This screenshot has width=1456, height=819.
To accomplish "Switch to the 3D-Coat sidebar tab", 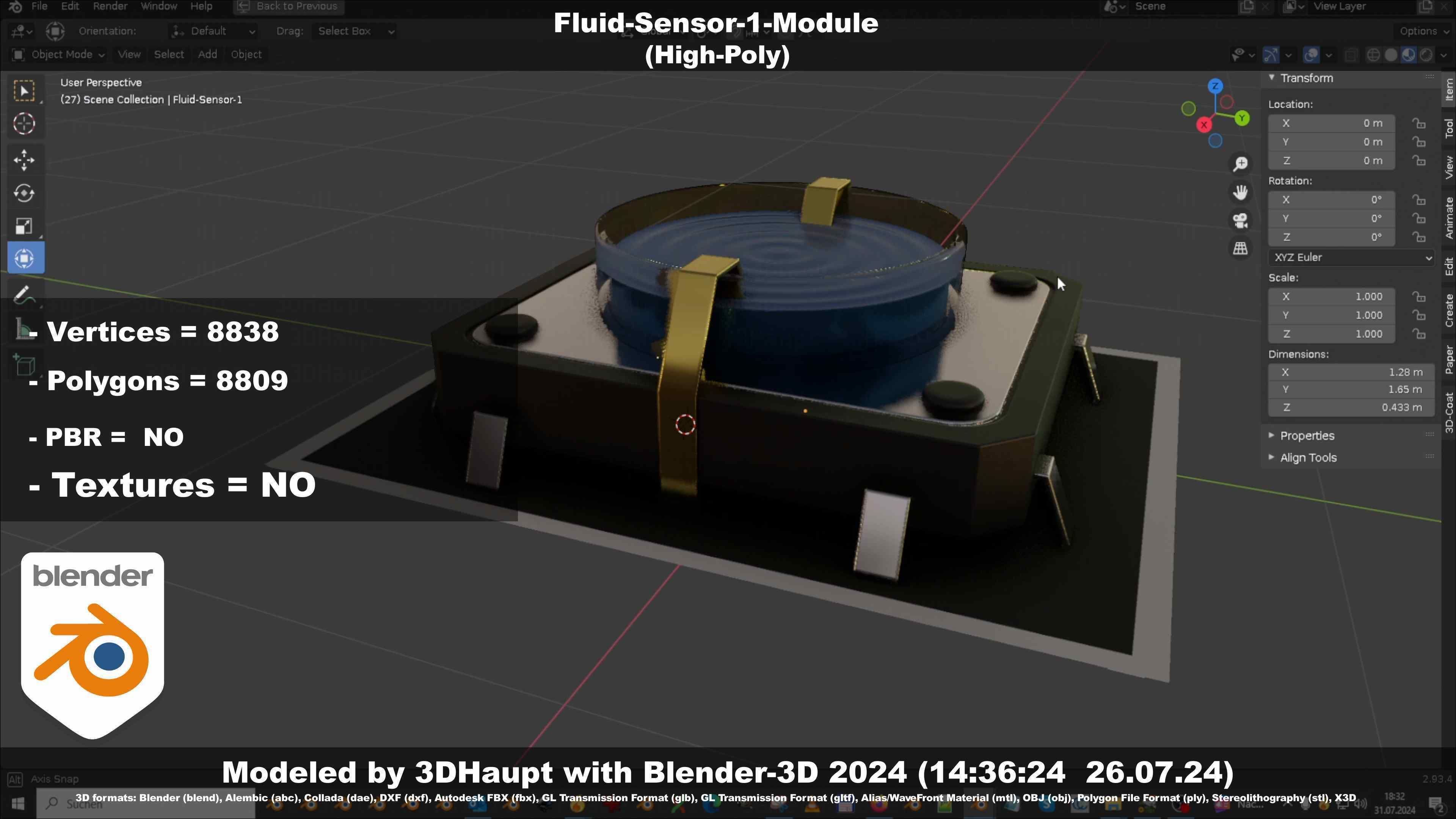I will click(x=1449, y=413).
